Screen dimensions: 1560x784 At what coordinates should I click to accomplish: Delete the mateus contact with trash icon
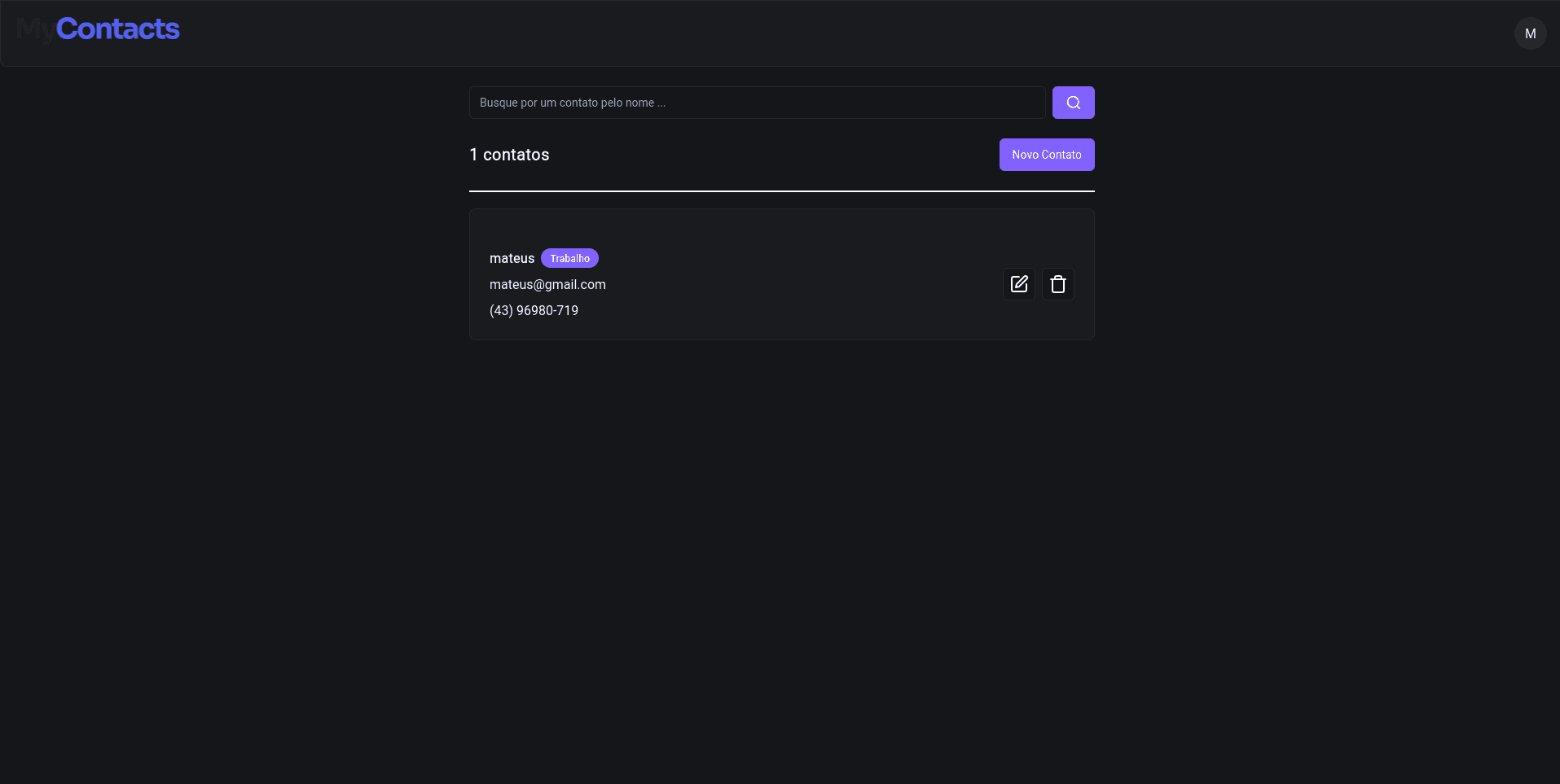pyautogui.click(x=1057, y=284)
